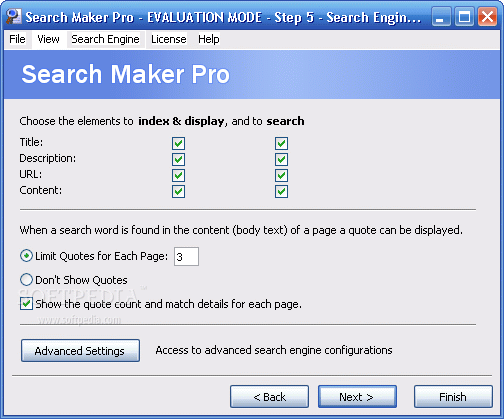Uncheck Title search checkbox
Viewport: 504px width, 419px height.
click(x=281, y=143)
